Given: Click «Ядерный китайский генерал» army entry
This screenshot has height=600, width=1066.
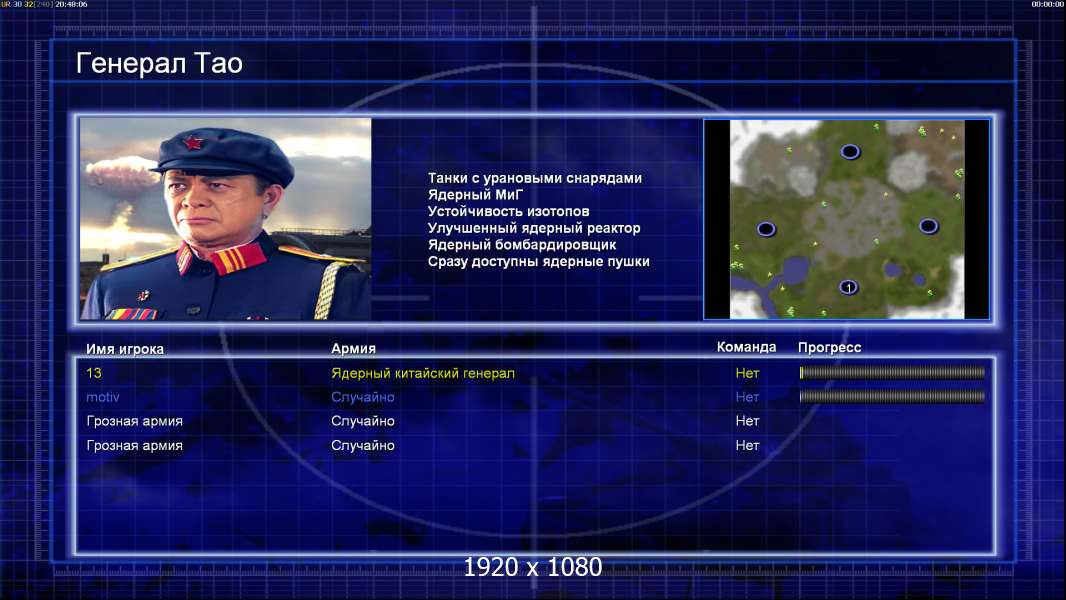Looking at the screenshot, I should [423, 373].
